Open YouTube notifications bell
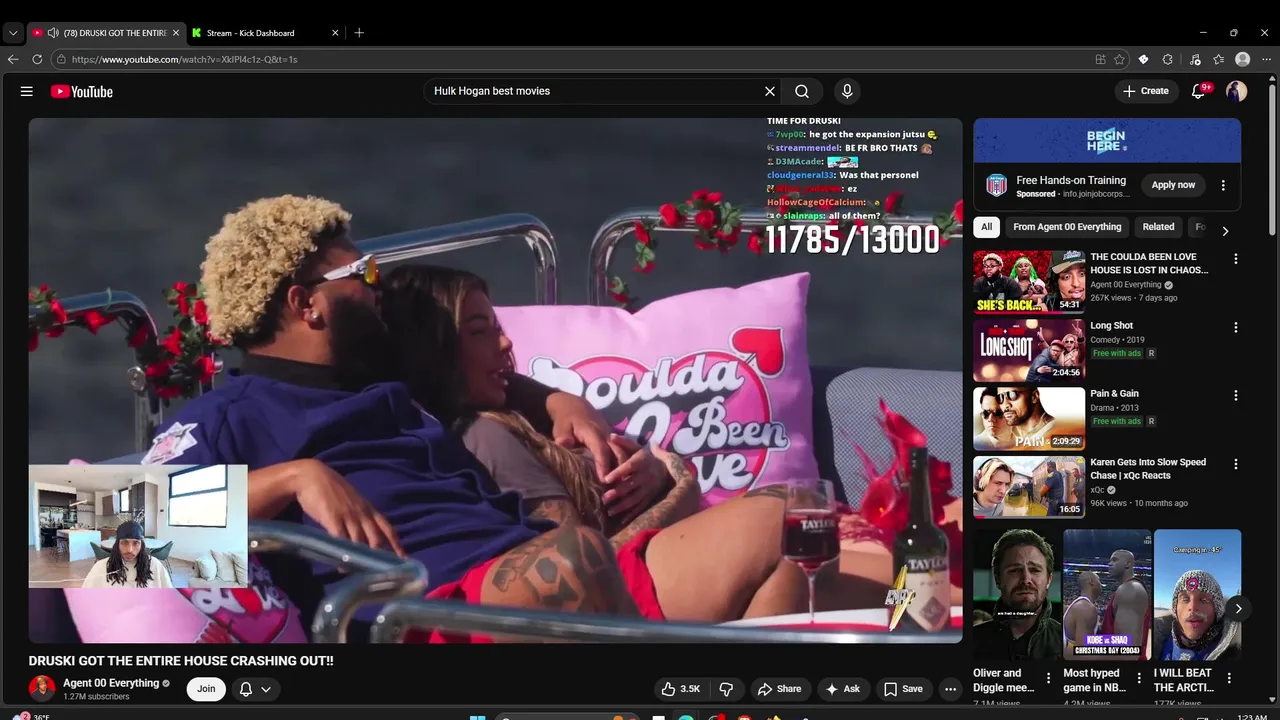 (x=1199, y=91)
